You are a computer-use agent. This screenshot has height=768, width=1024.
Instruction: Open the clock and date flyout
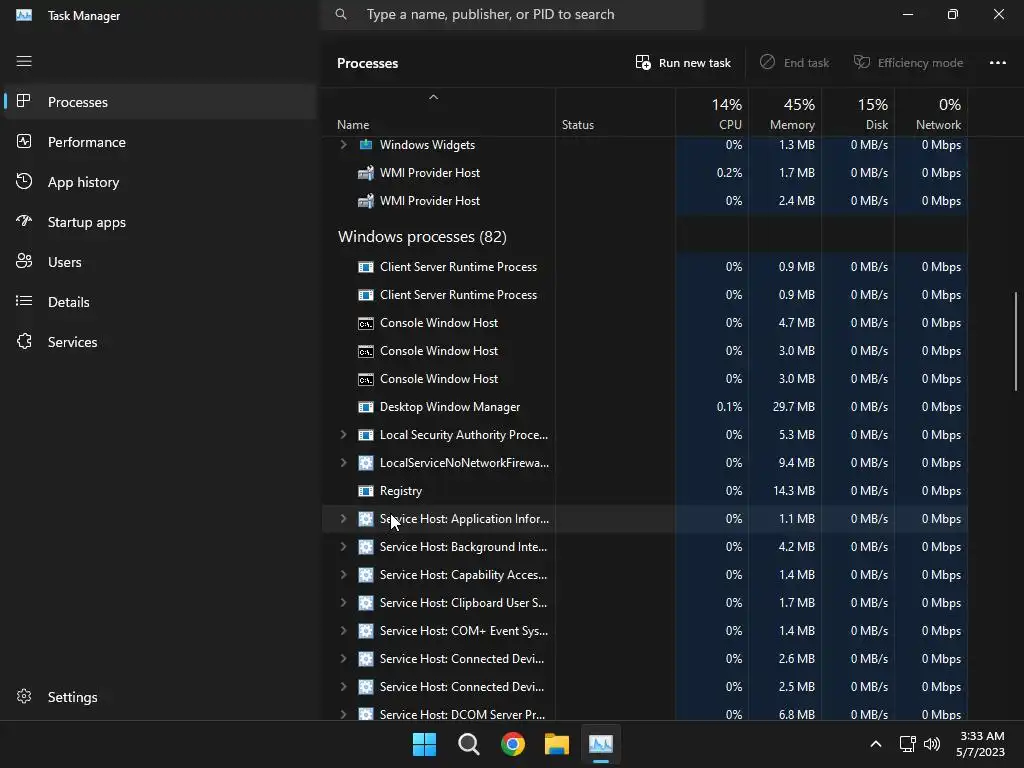tap(980, 744)
